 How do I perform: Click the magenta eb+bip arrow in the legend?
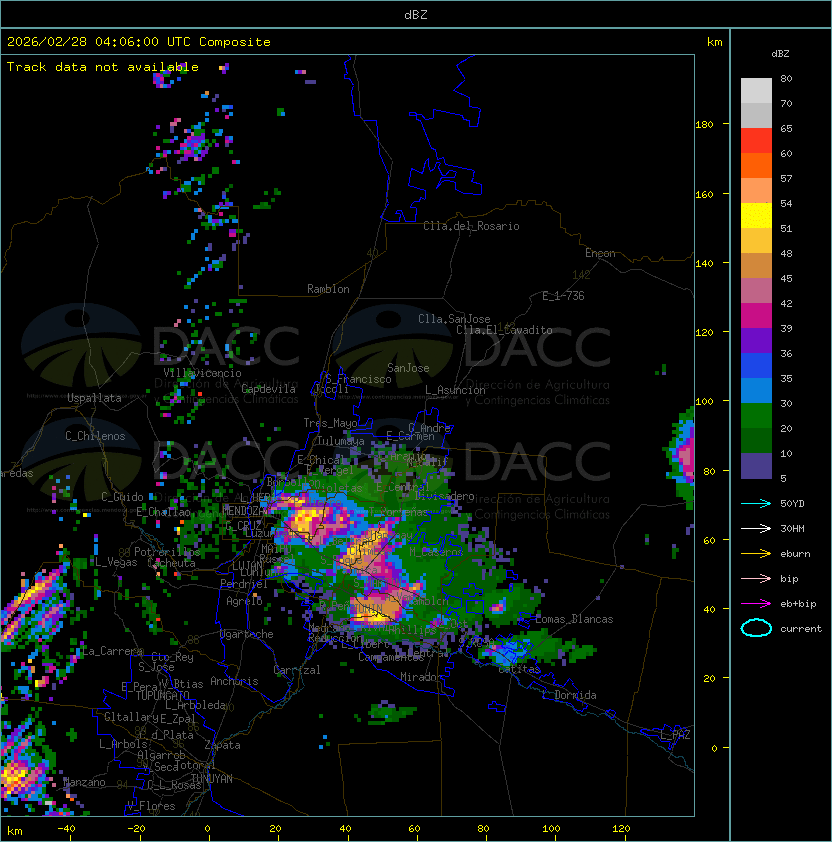756,604
